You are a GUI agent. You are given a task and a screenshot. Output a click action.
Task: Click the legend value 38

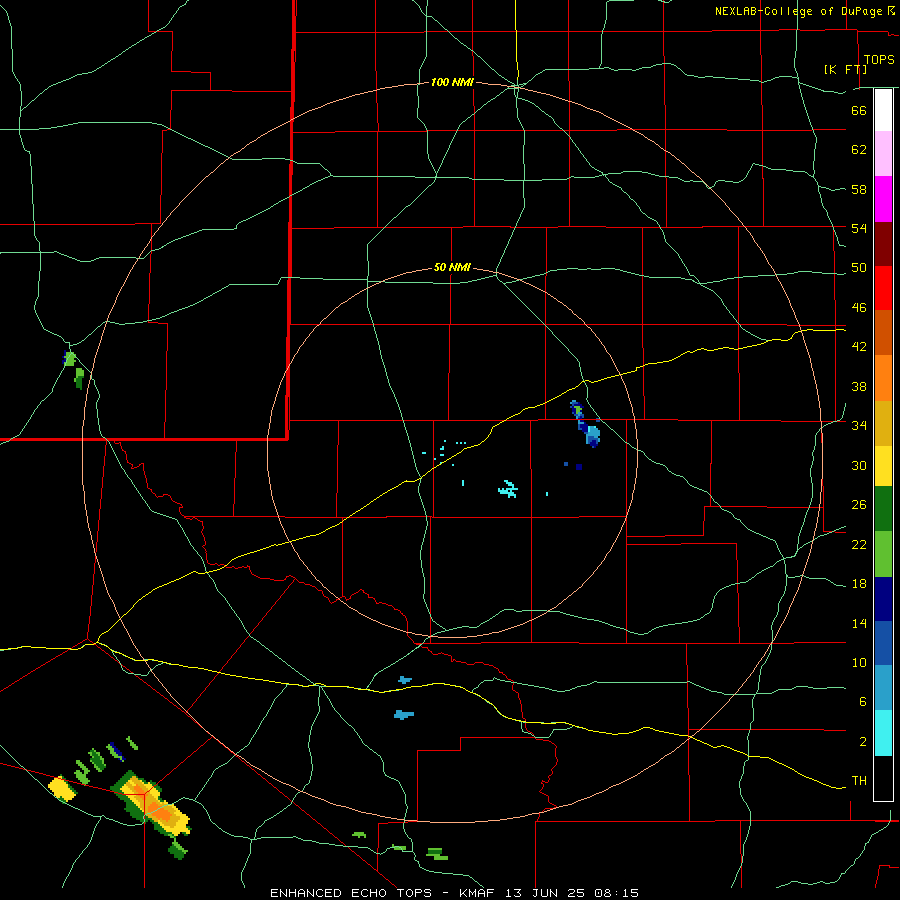859,386
